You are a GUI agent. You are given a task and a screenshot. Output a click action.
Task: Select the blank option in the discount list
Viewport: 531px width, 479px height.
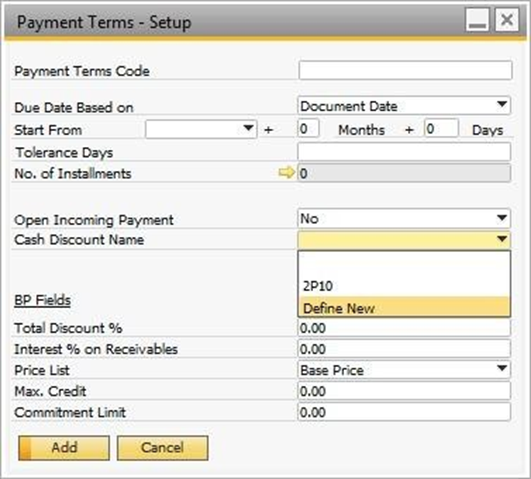404,263
